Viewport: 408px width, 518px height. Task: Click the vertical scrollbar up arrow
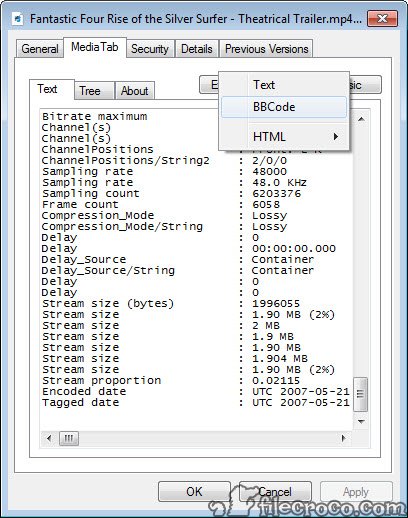[361, 119]
